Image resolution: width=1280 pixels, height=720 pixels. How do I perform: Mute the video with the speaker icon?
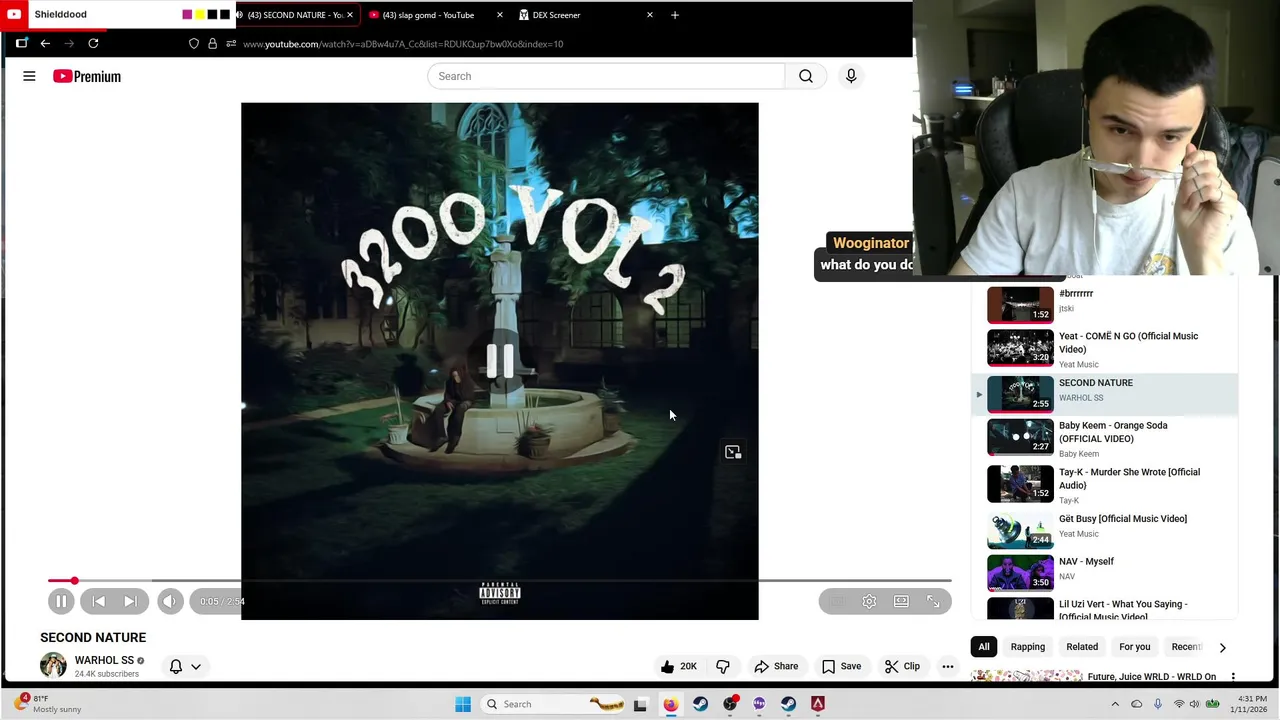point(169,601)
